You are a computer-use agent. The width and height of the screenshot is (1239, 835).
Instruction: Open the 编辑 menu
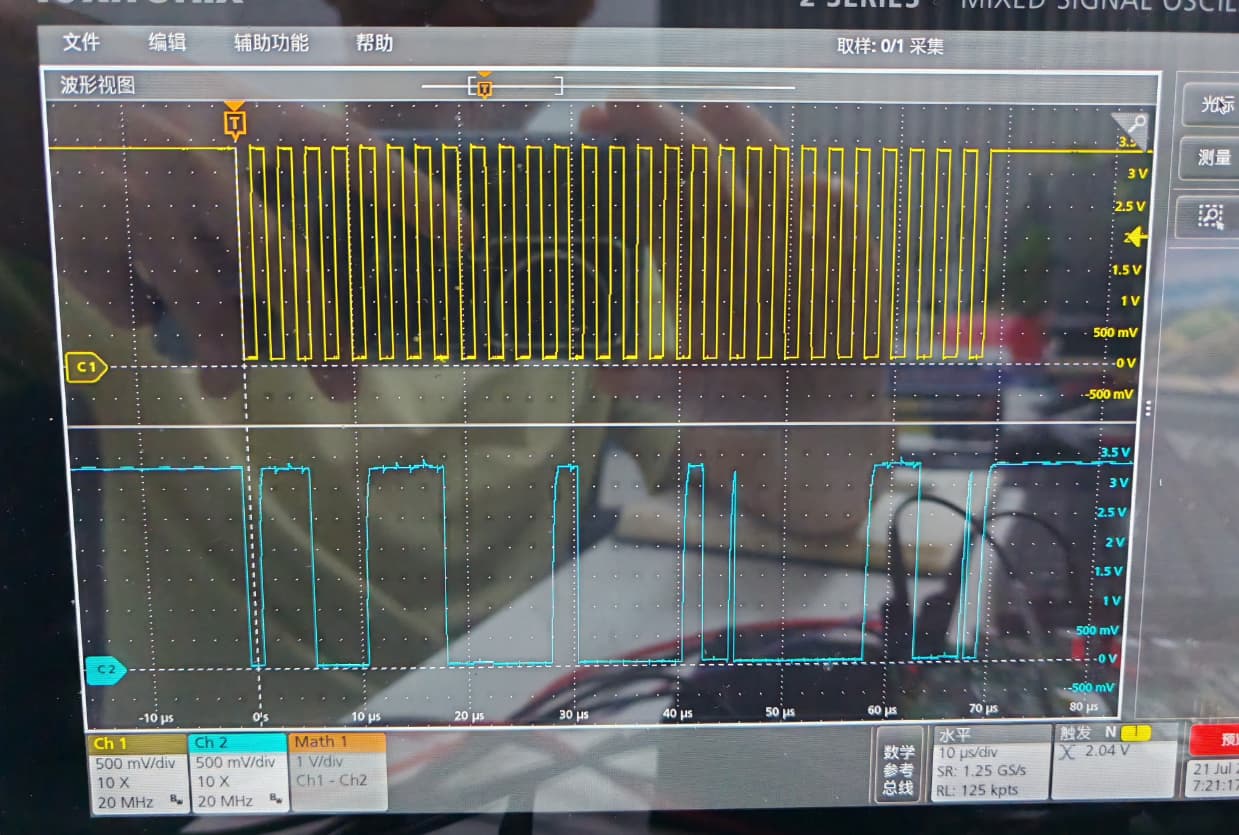tap(167, 42)
